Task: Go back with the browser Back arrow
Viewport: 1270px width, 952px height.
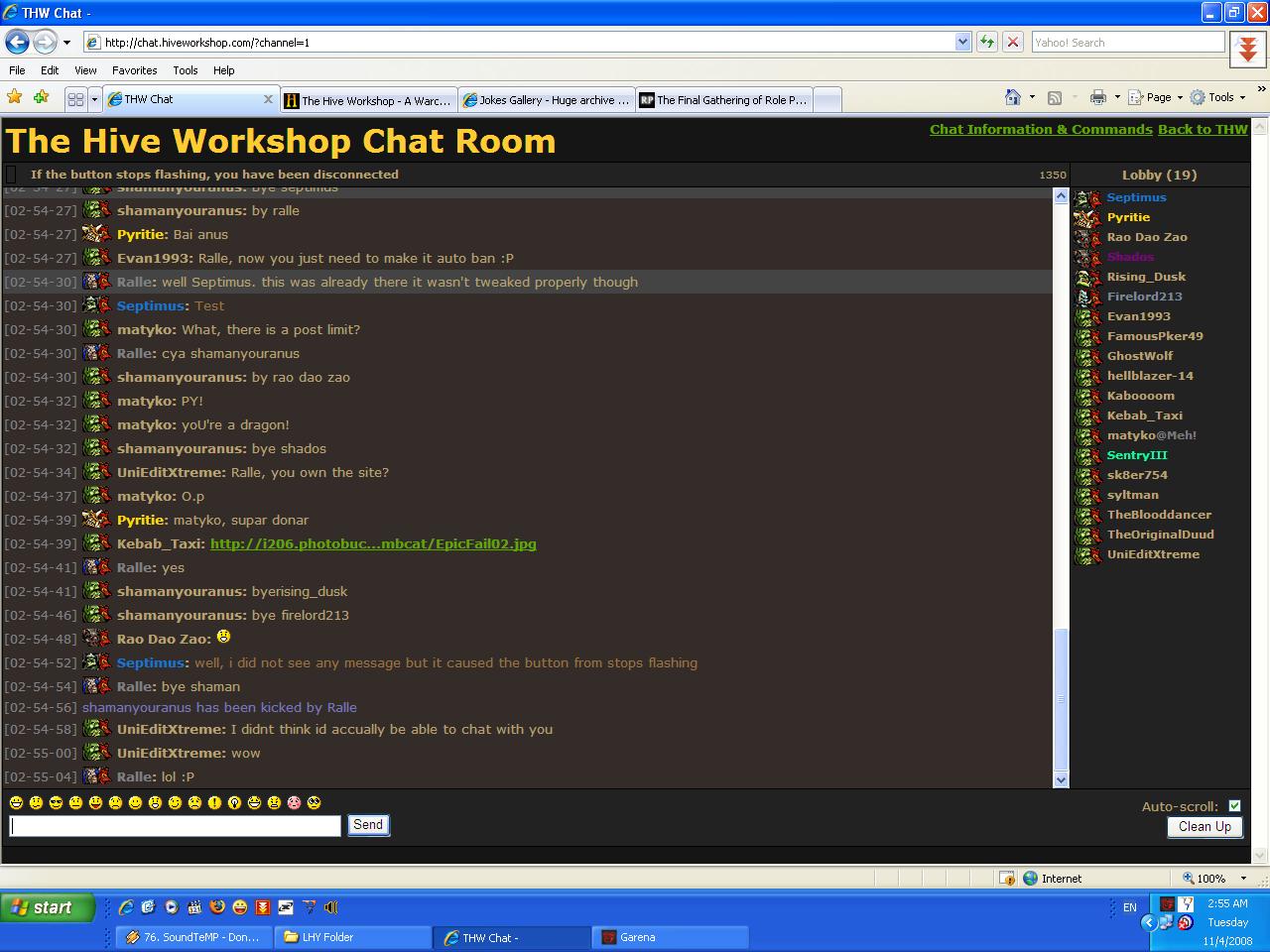Action: 17,42
